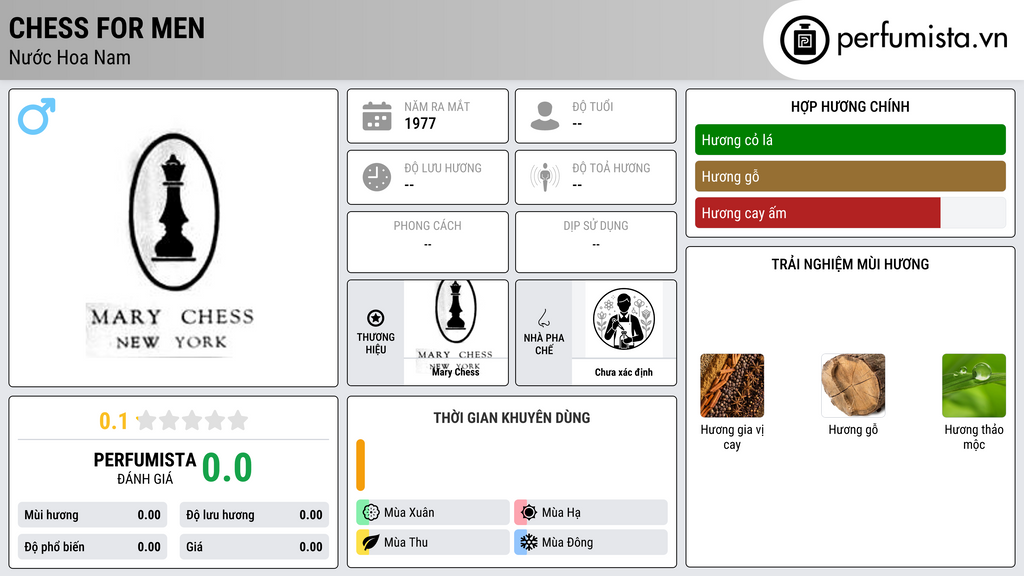Select the Mùa Đông season button
This screenshot has height=576, width=1024.
pos(591,542)
